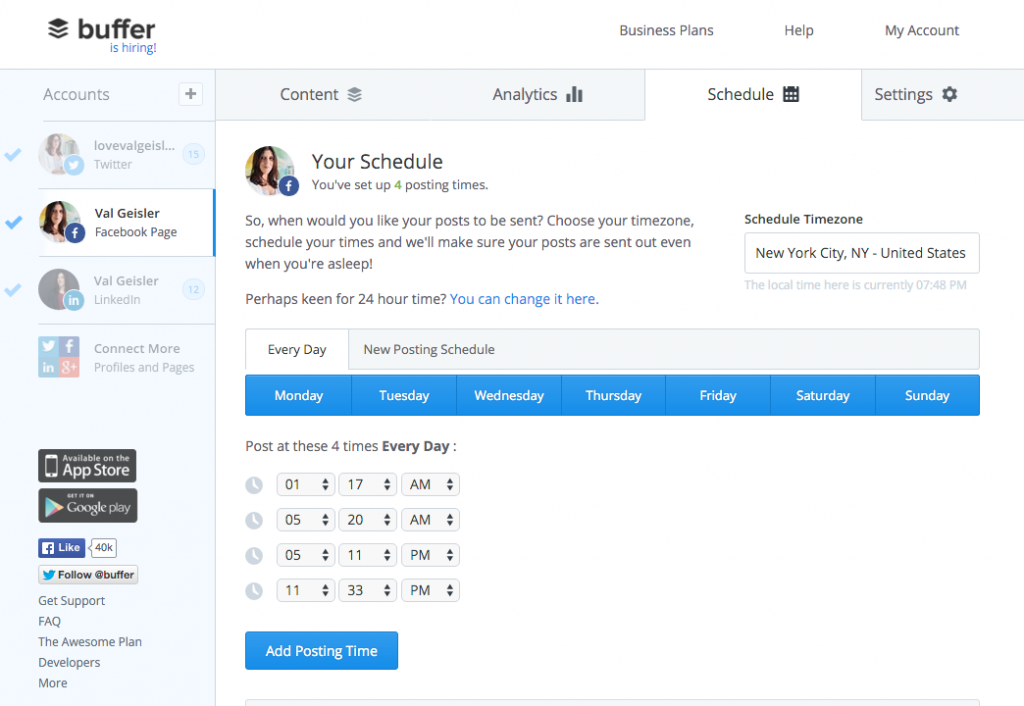1024x706 pixels.
Task: Click the Schedule calendar icon
Action: coord(791,94)
